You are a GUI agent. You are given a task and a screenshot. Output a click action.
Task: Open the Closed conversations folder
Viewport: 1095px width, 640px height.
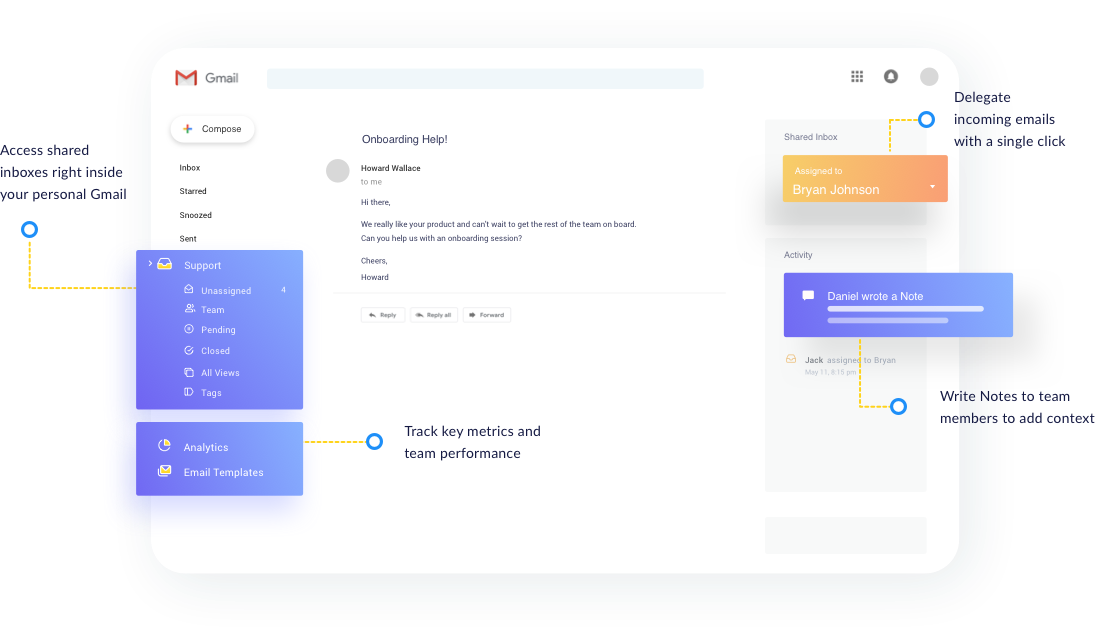[215, 351]
